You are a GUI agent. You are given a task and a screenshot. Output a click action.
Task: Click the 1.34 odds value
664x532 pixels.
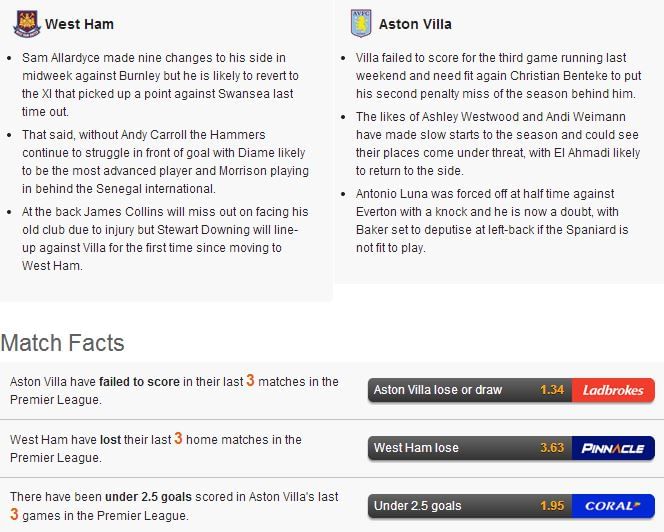click(552, 390)
